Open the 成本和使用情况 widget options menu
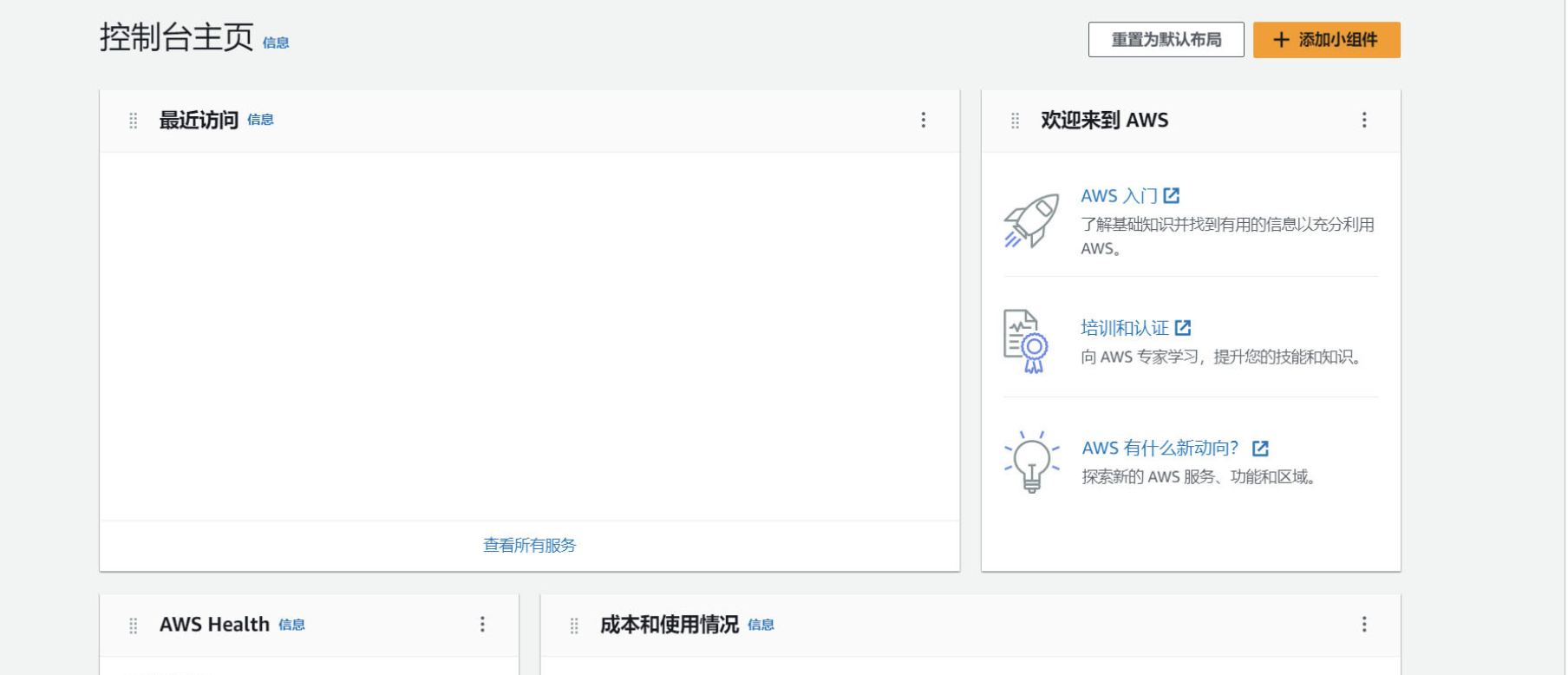 [x=1363, y=624]
